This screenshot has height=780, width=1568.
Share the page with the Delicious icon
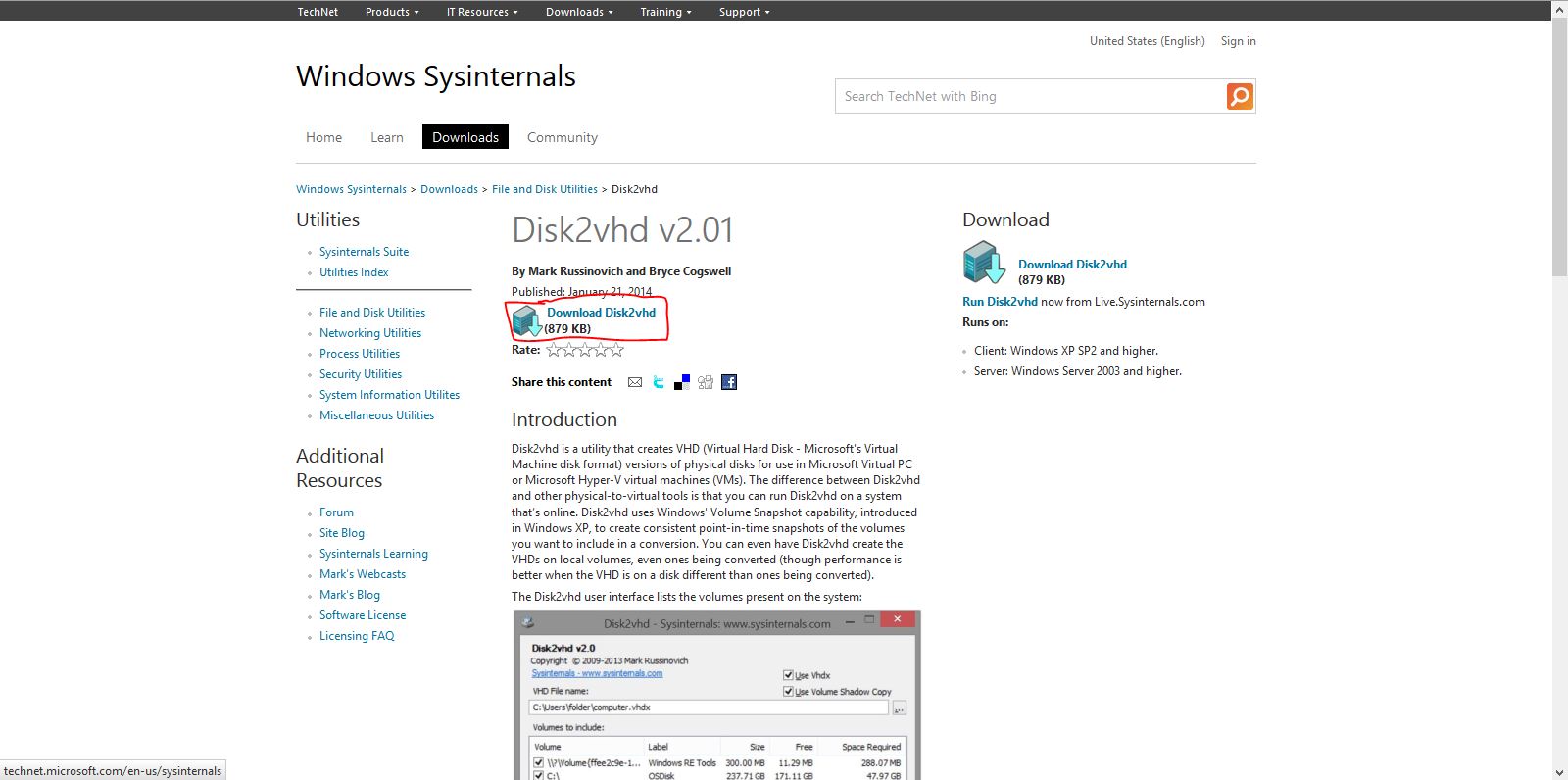point(682,382)
